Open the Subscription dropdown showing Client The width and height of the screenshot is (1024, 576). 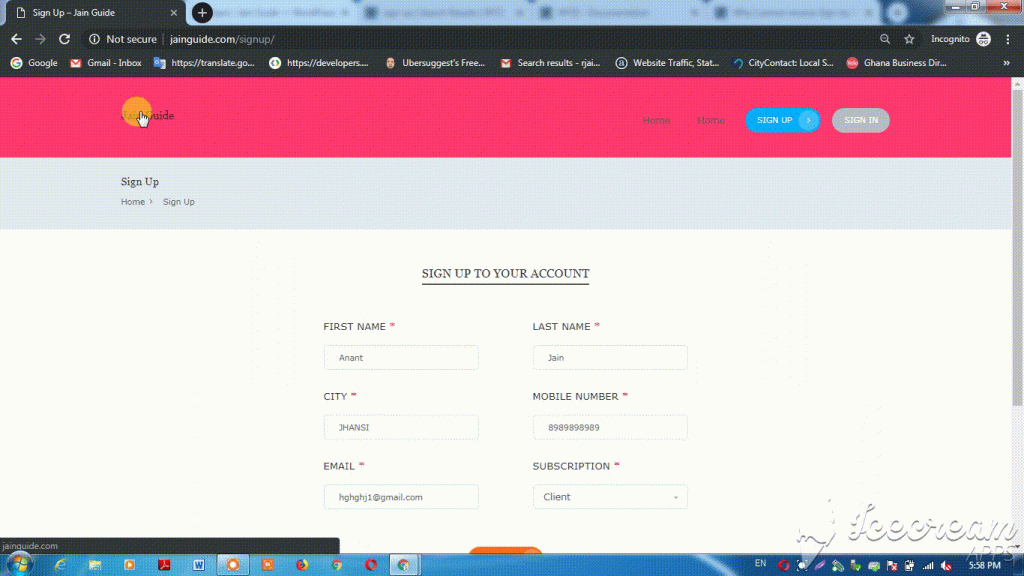click(x=610, y=497)
